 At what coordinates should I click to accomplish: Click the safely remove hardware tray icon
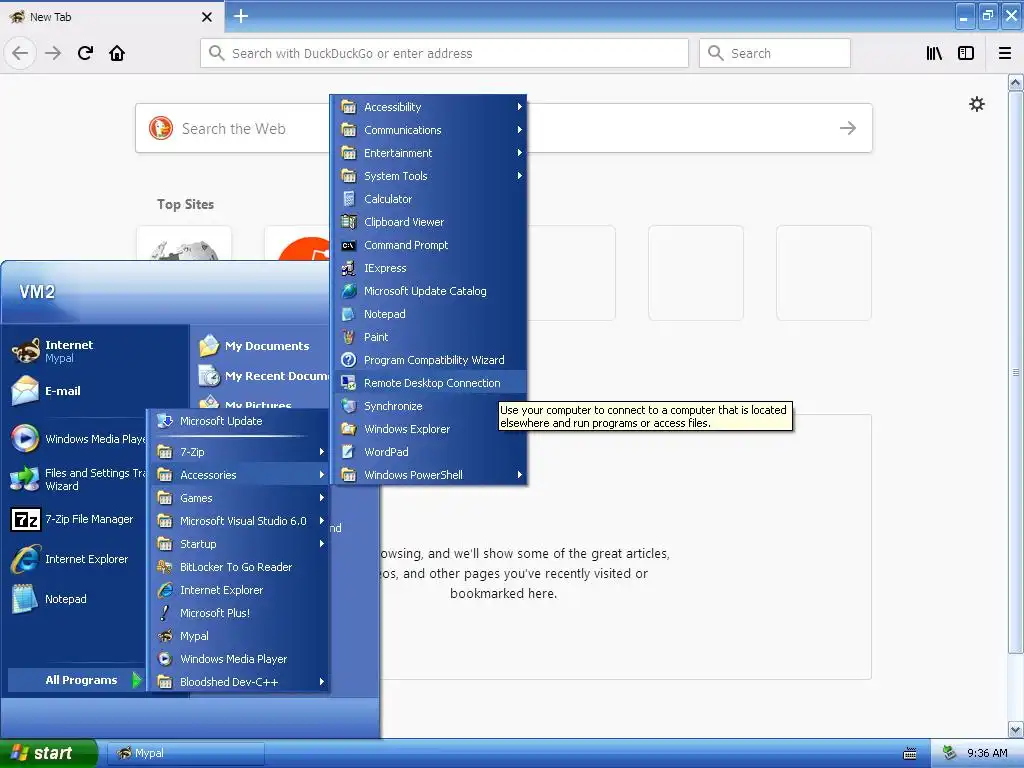(950, 753)
